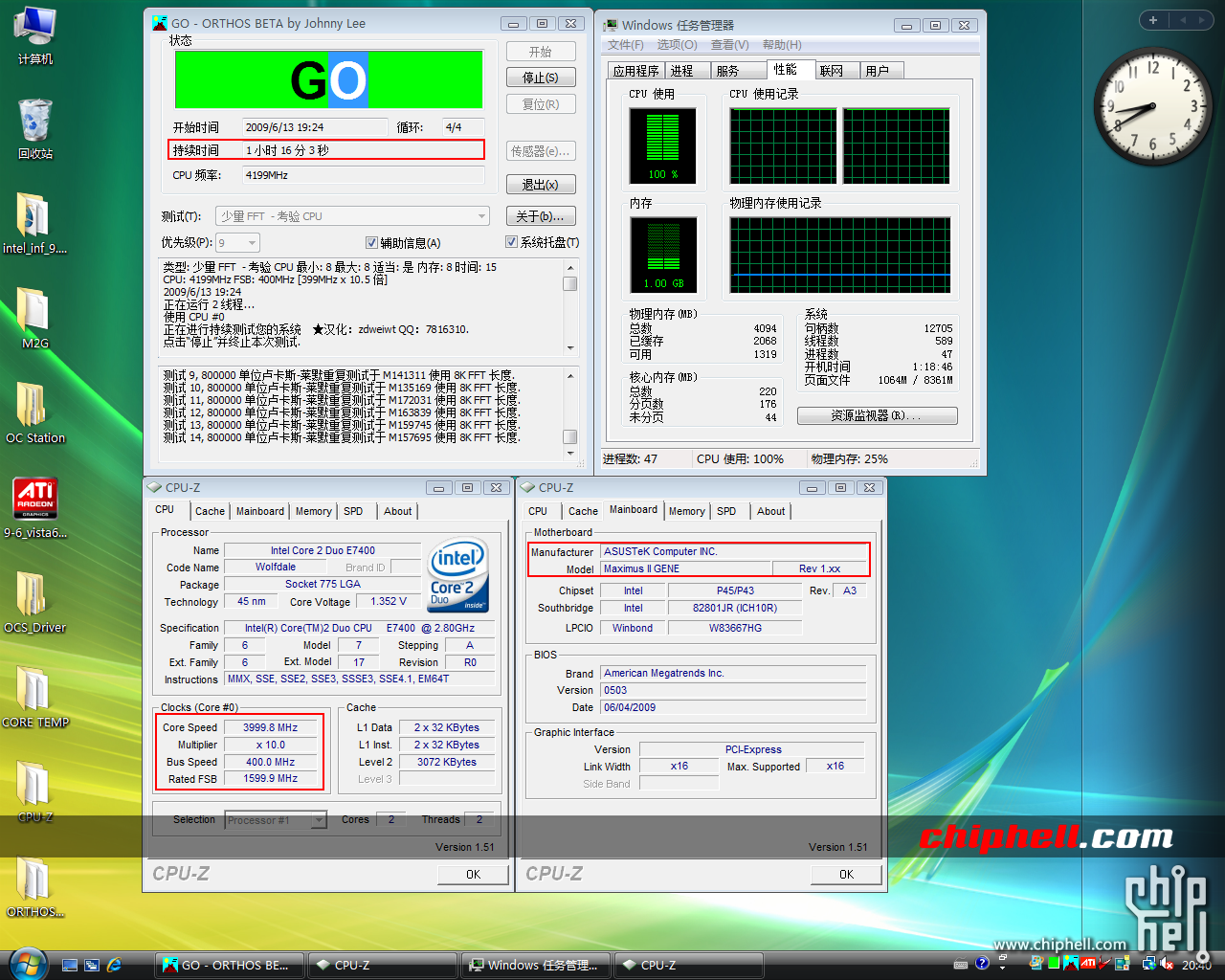The width and height of the screenshot is (1225, 980).
Task: Click the ORTHOS volcano tray icon
Action: pyautogui.click(x=1071, y=963)
